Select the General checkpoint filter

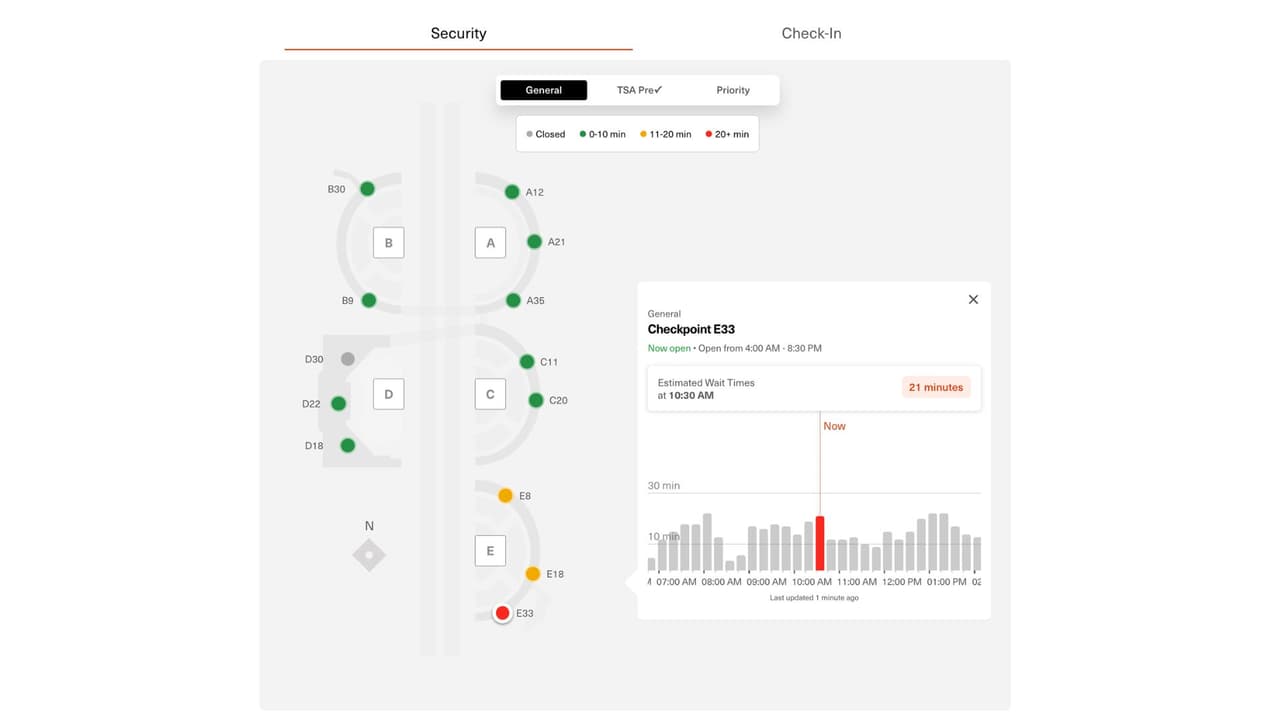pyautogui.click(x=543, y=90)
